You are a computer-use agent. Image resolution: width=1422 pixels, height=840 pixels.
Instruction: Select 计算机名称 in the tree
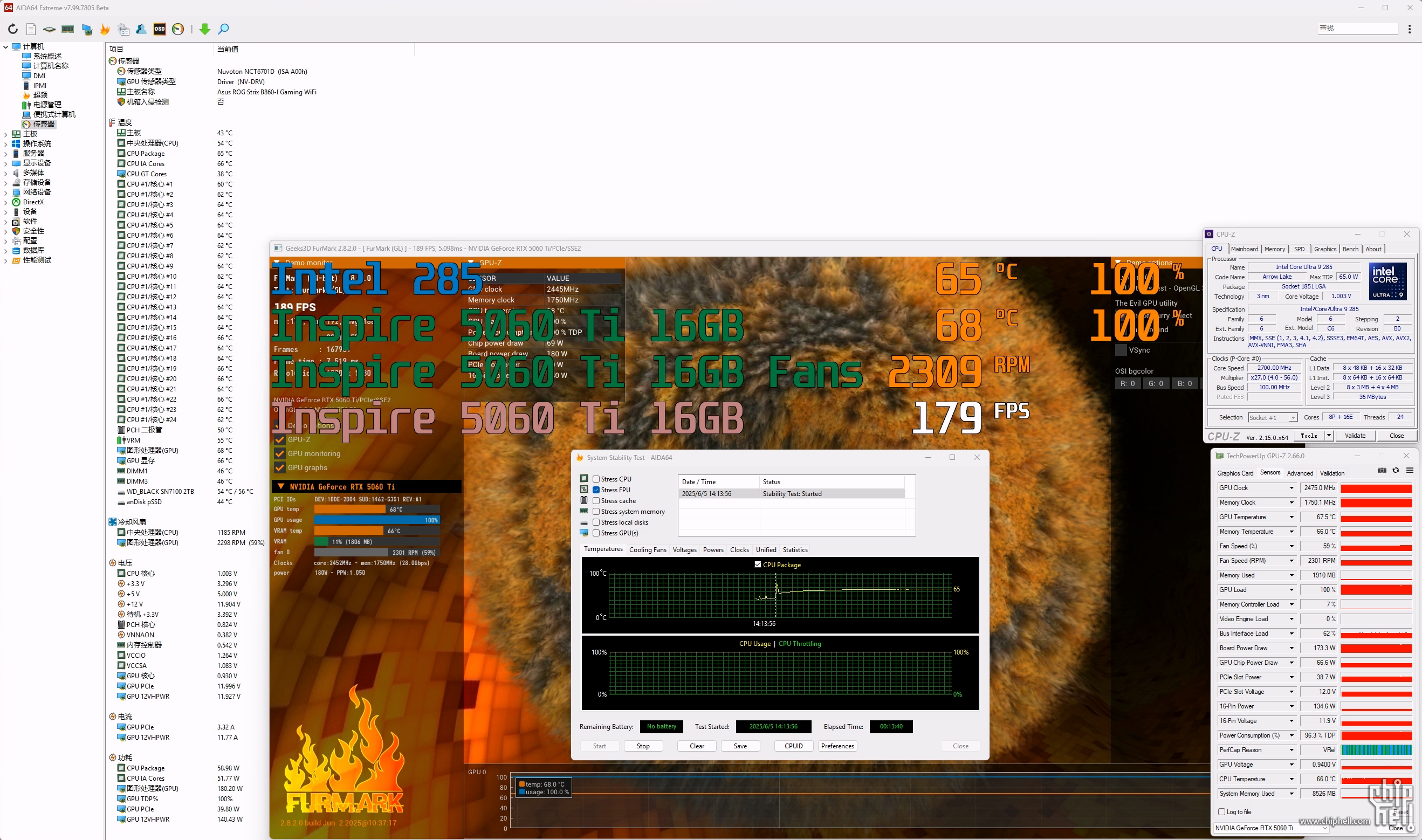click(50, 66)
